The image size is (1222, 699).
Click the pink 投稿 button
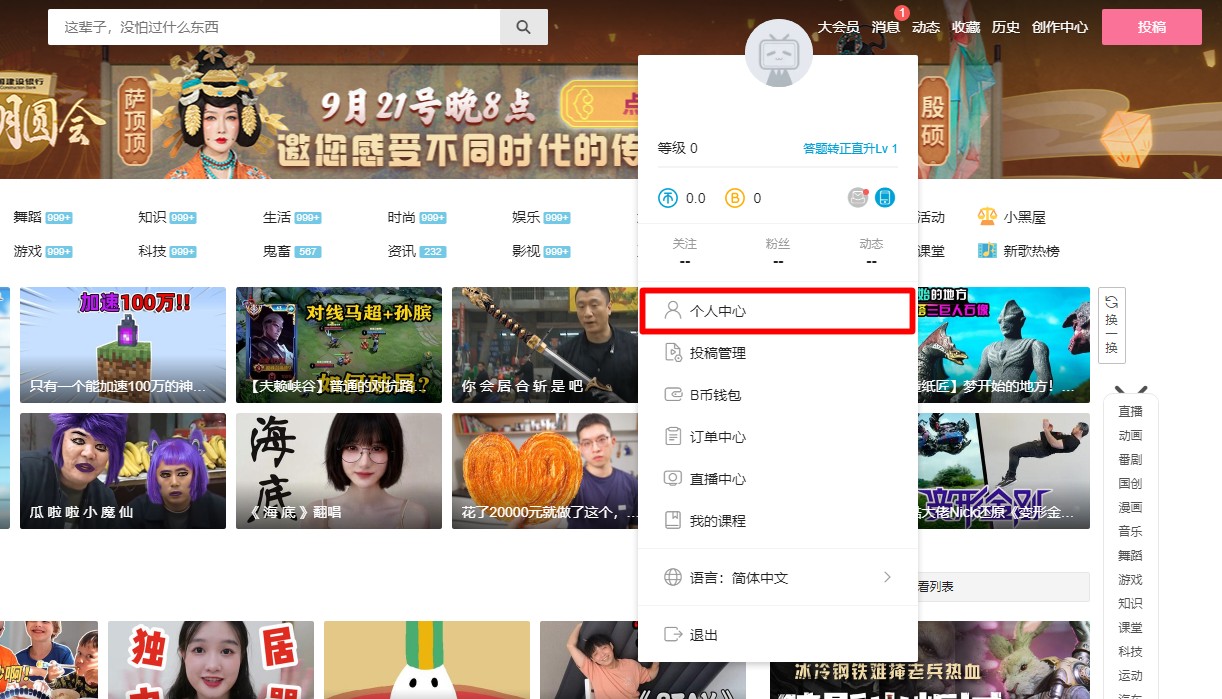pos(1151,27)
